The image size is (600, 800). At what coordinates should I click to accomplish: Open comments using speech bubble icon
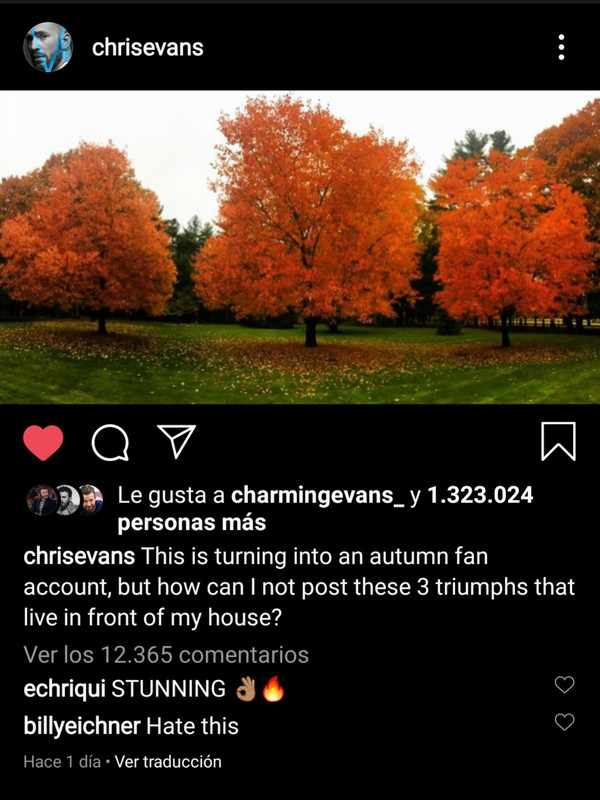tap(110, 443)
